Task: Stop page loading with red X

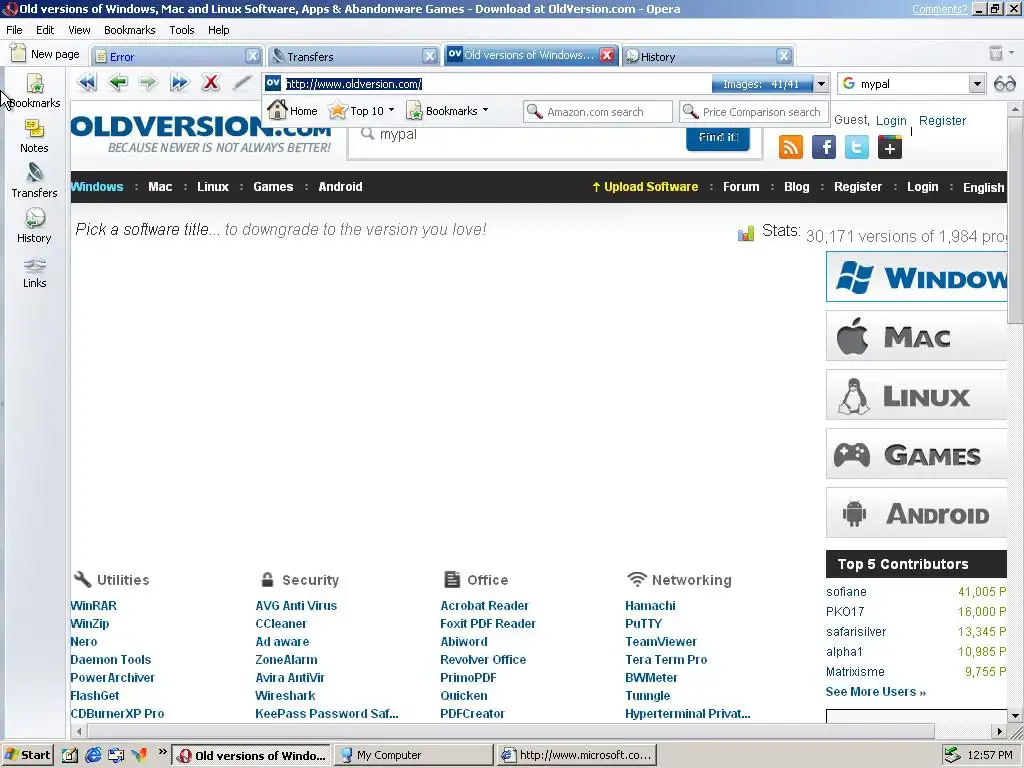Action: click(210, 83)
